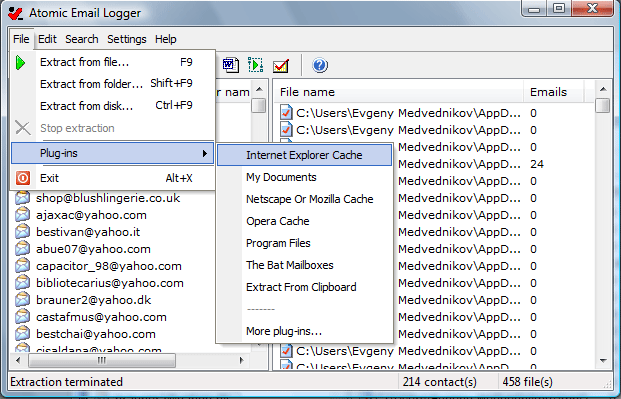Click envelope icon next to brauner2@yahoo.dk
Viewport: 621px width, 399px height.
[x=23, y=300]
